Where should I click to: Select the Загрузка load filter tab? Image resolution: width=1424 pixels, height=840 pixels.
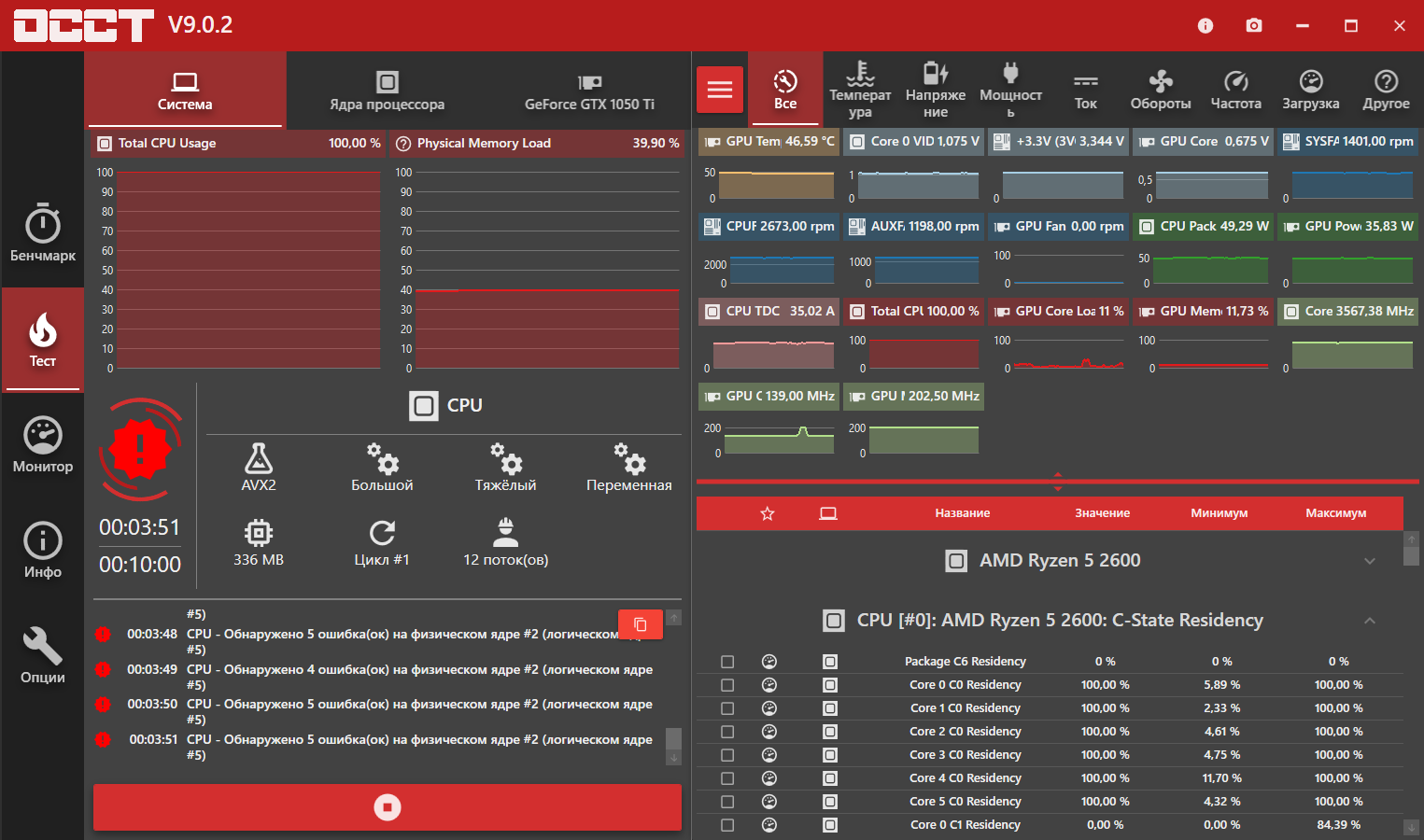tap(1311, 90)
